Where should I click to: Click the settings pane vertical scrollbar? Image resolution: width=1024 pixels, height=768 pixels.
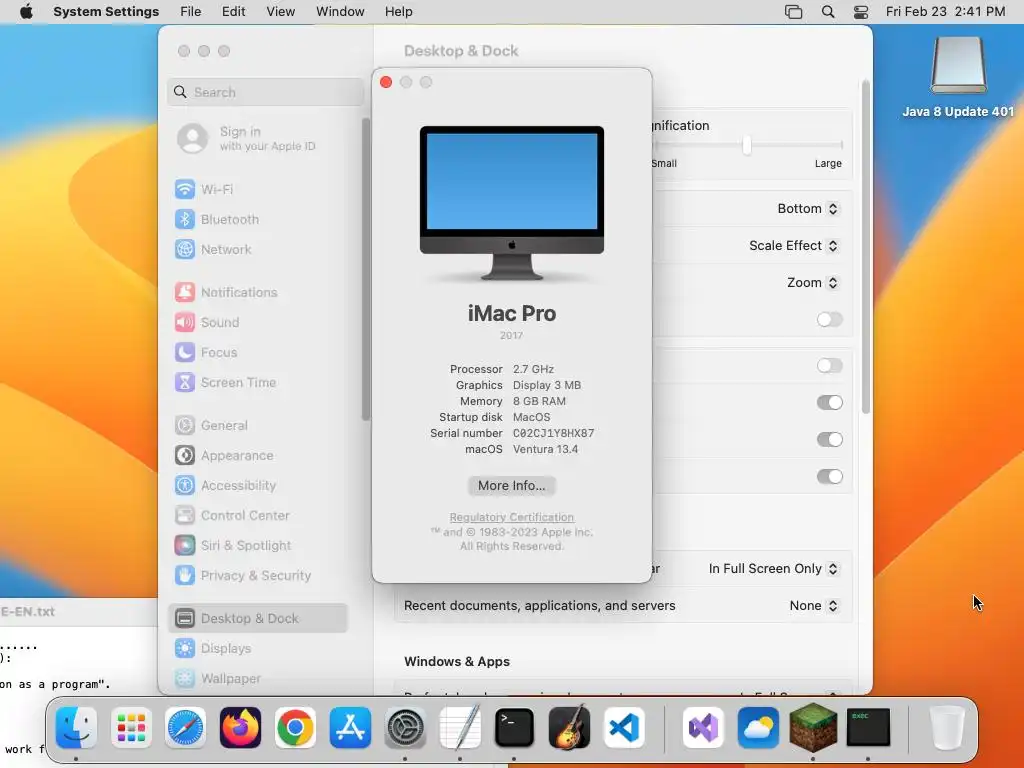(x=866, y=247)
